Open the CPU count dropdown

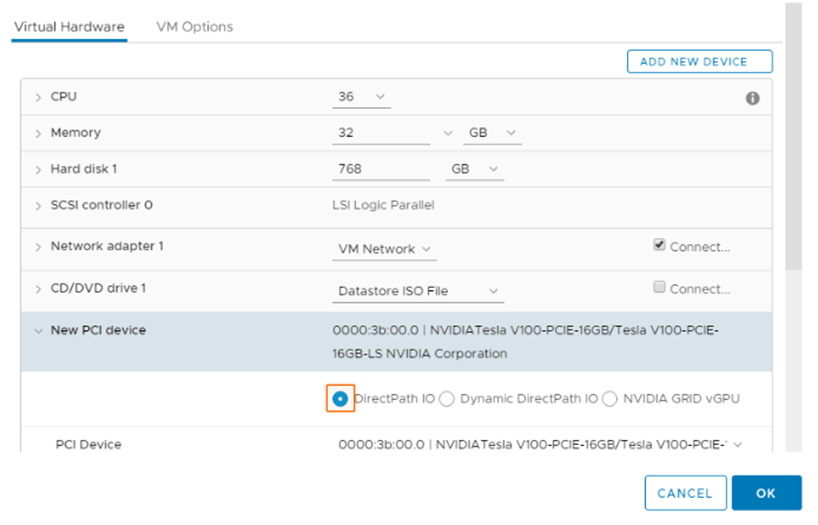pos(361,97)
